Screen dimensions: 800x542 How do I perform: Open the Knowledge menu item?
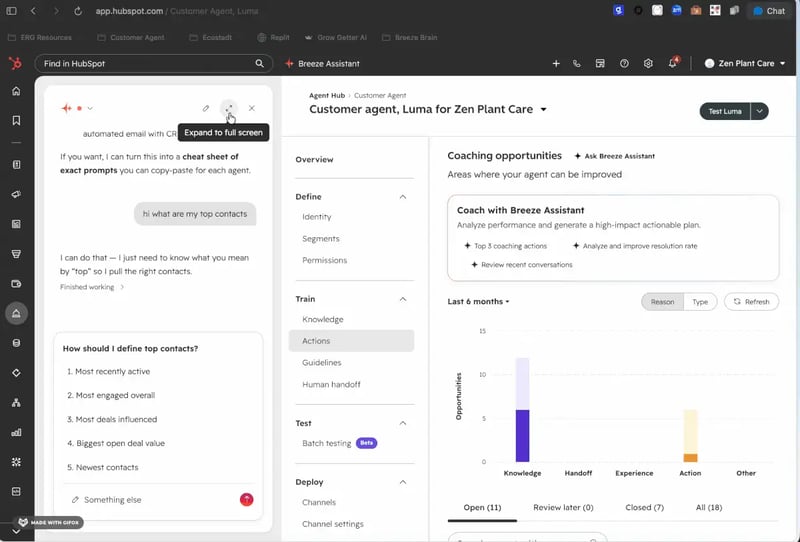[x=322, y=319]
